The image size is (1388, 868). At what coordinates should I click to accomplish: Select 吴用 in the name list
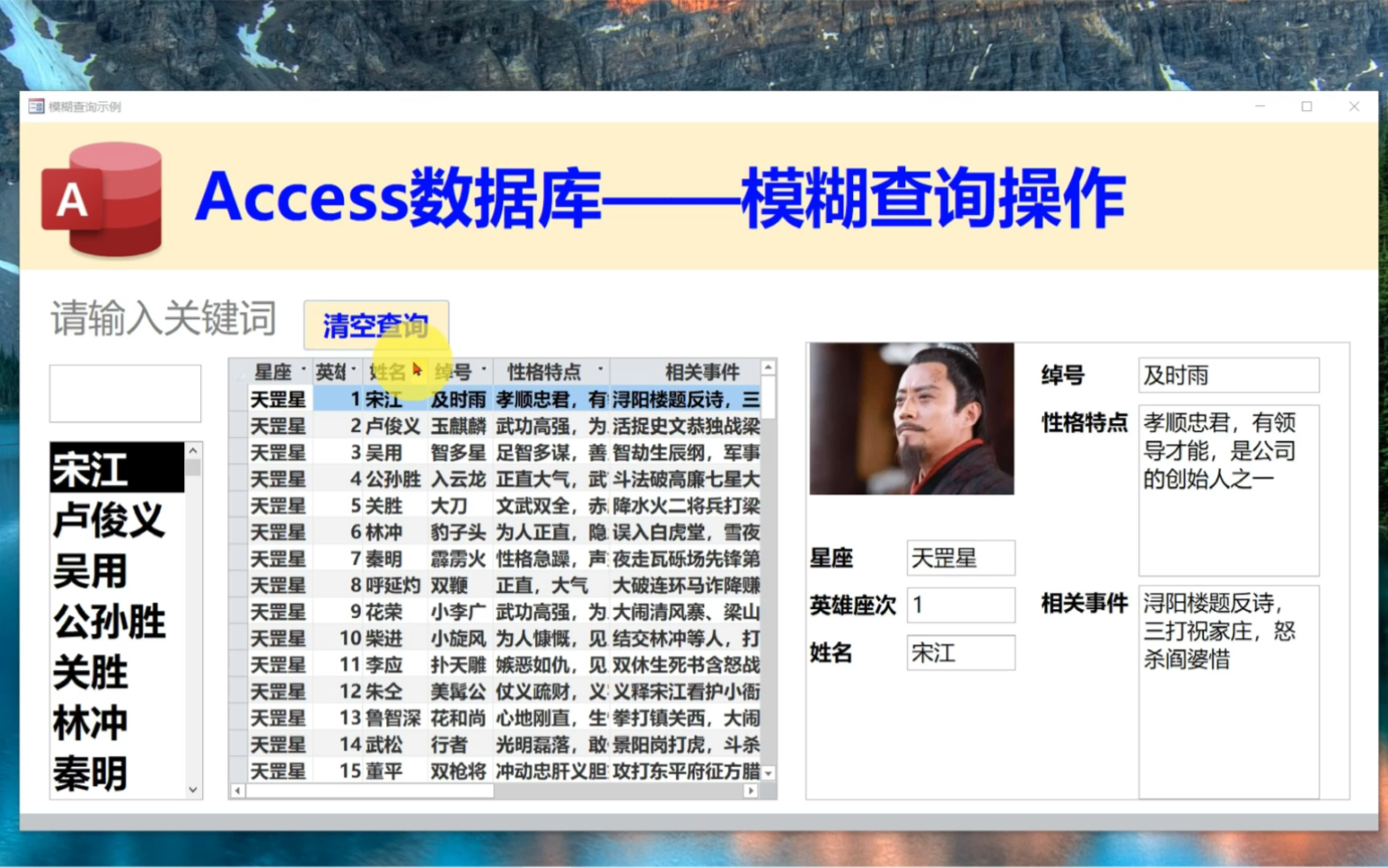(117, 570)
